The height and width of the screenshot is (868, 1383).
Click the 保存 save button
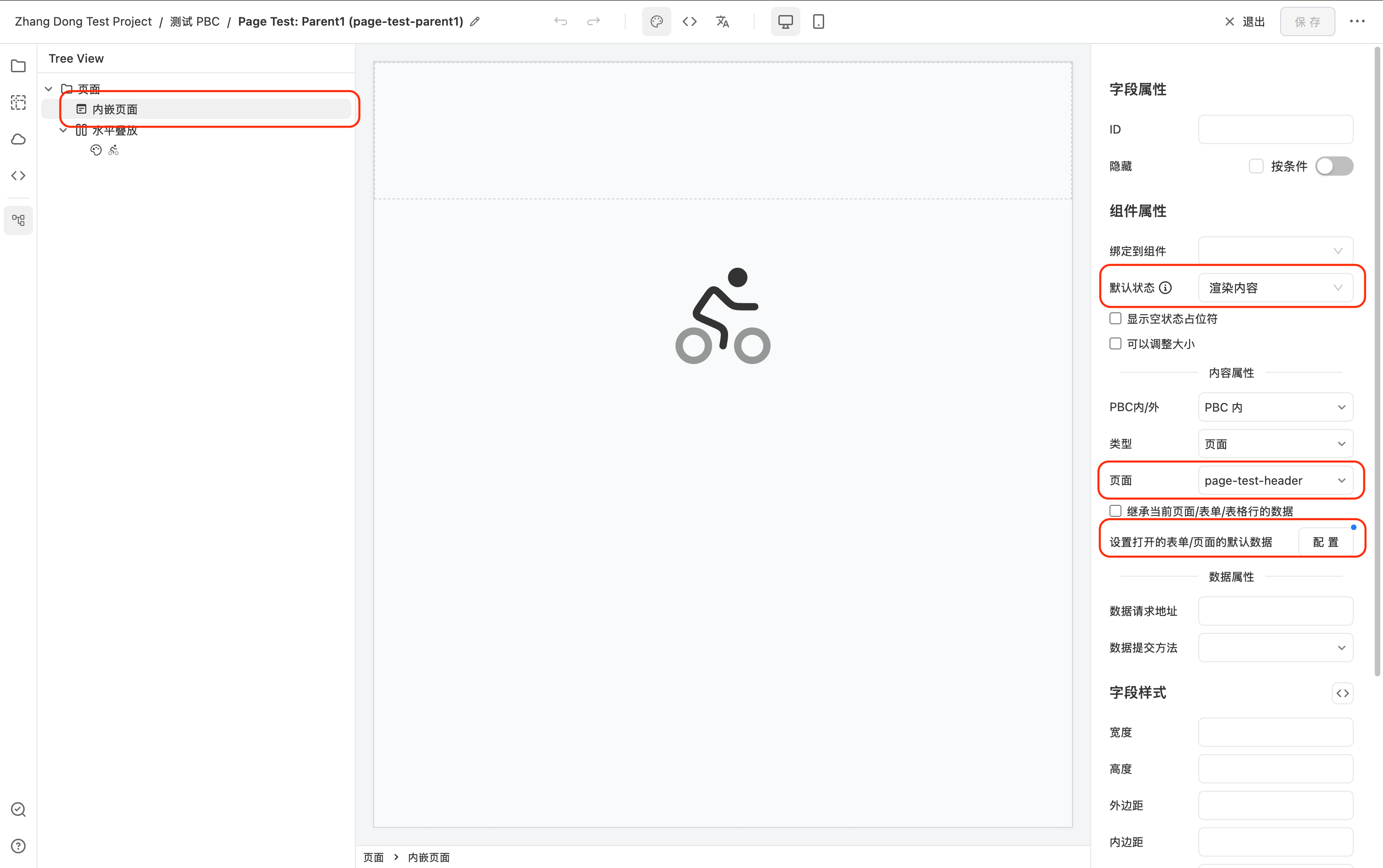(x=1307, y=22)
